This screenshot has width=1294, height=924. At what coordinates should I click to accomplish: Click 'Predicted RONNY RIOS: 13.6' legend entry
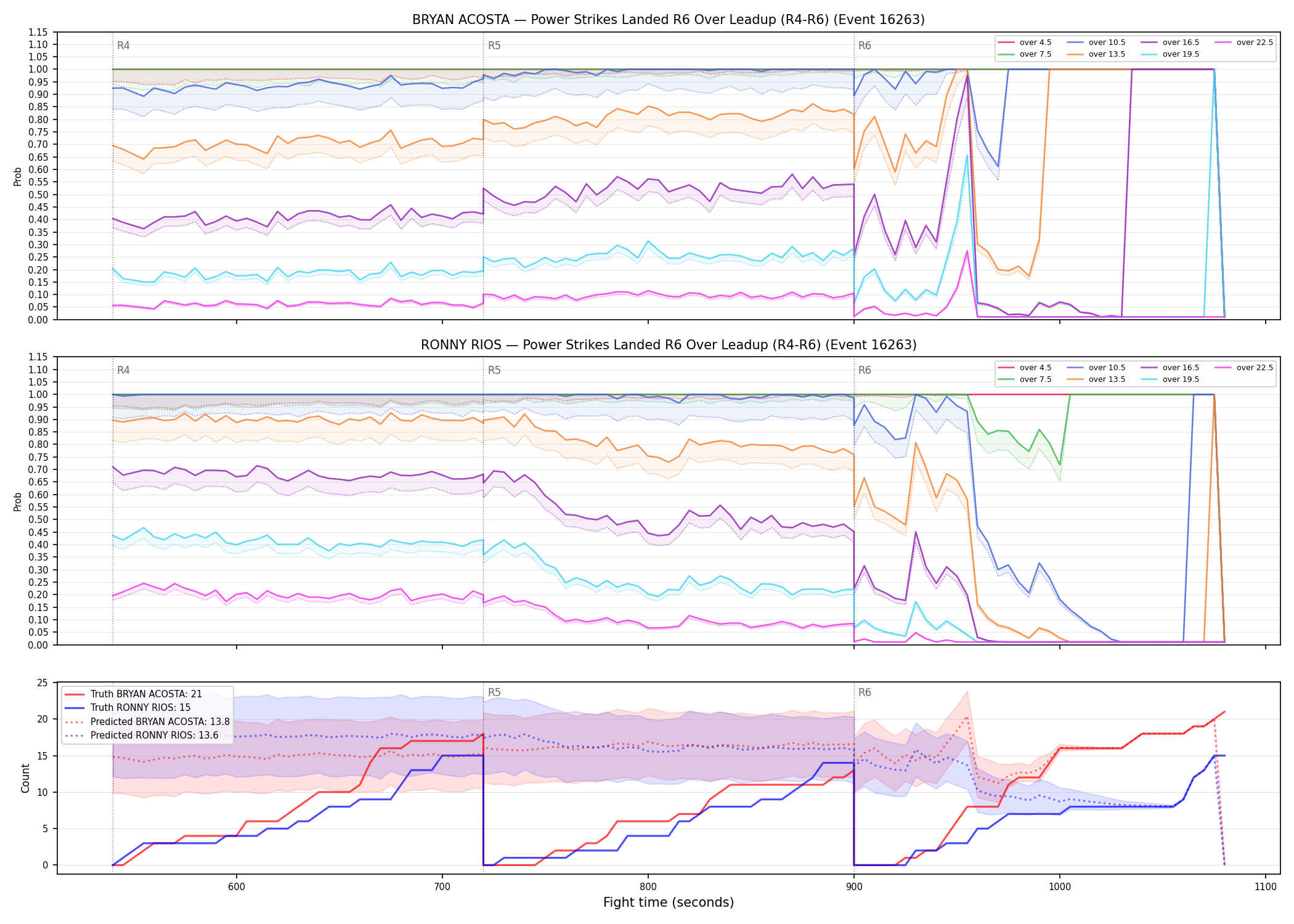(x=141, y=736)
